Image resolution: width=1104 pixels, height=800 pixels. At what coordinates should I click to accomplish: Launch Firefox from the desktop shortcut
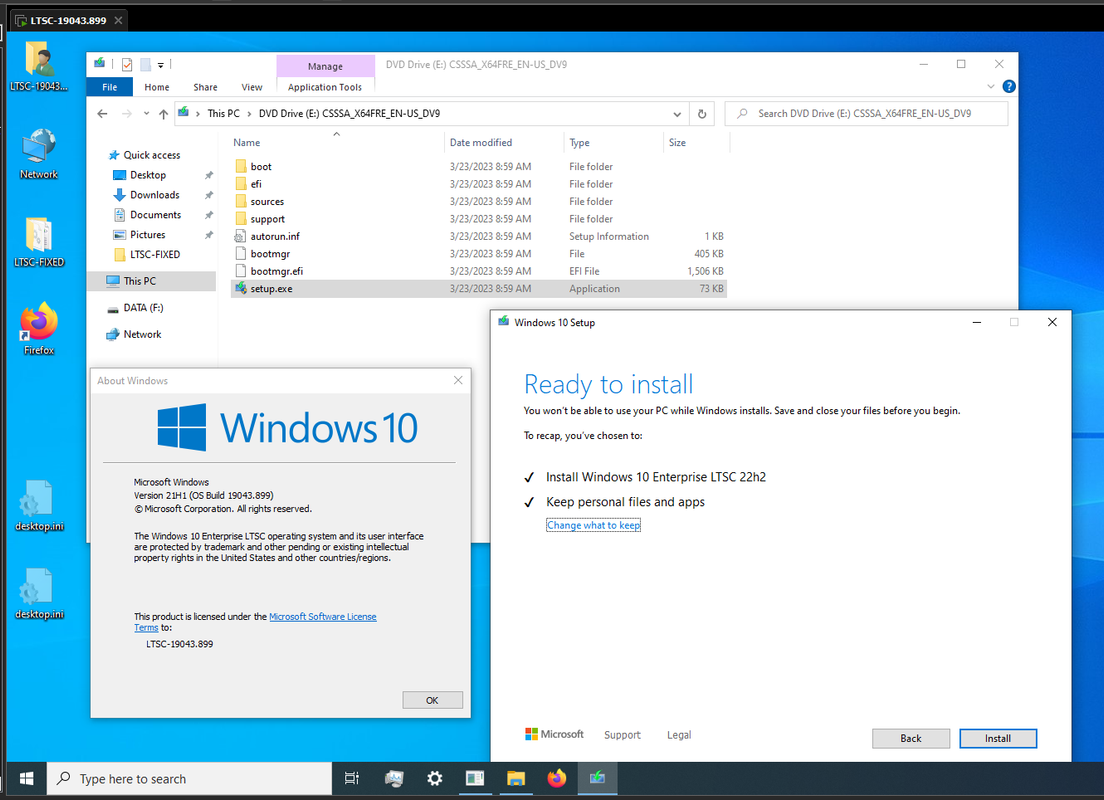click(x=39, y=329)
